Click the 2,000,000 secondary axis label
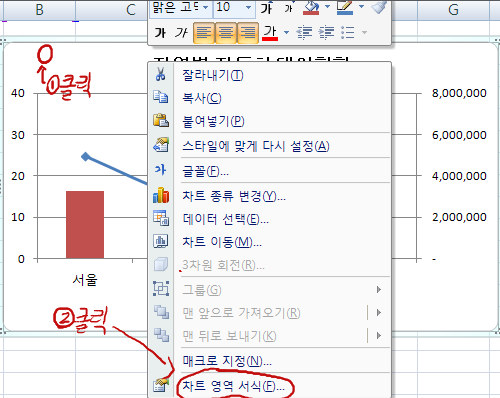This screenshot has height=398, width=500. point(459,217)
